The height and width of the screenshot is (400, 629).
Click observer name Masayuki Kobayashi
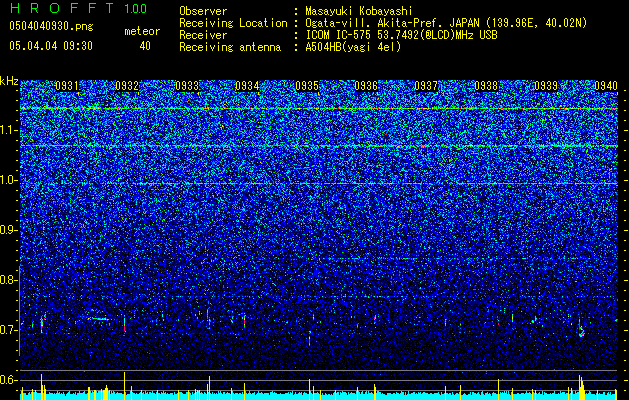click(x=358, y=11)
